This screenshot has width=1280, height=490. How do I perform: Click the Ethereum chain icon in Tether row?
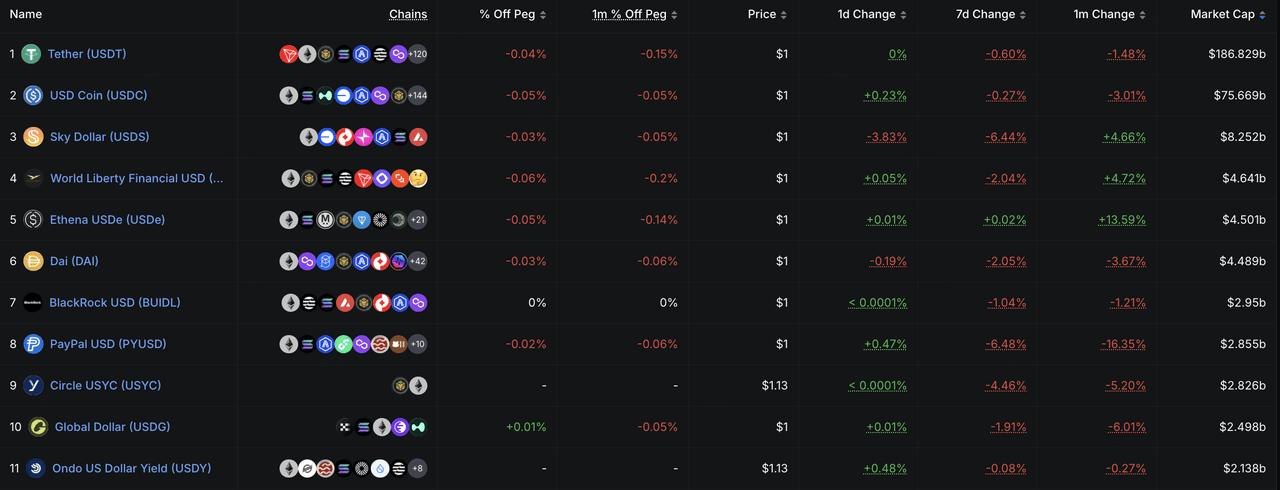click(x=307, y=54)
